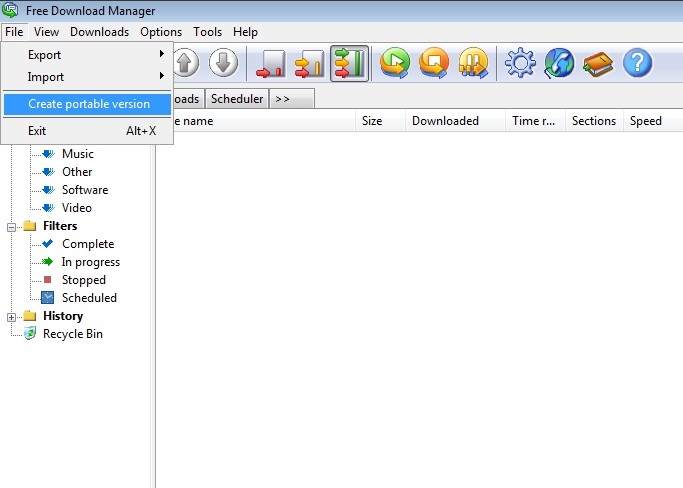
Task: Select the History tree label
Action: coord(63,315)
